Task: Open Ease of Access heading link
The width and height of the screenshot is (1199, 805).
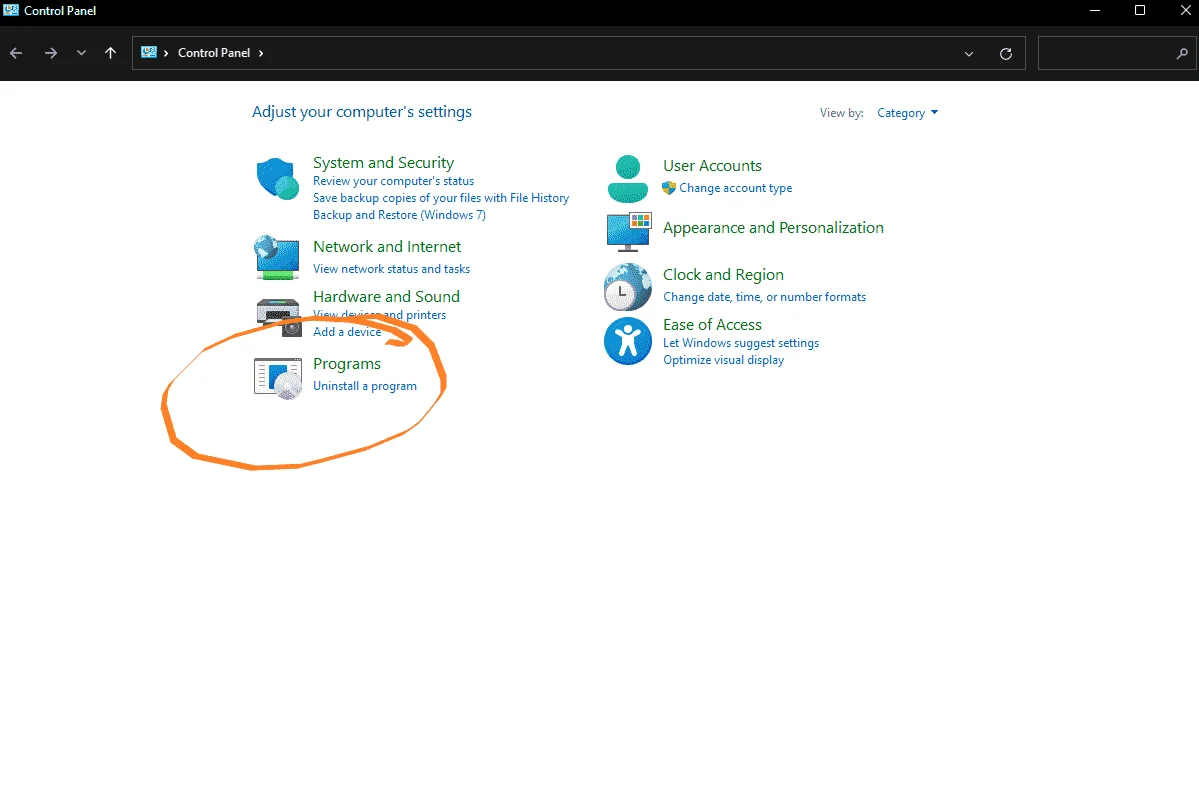Action: tap(712, 325)
